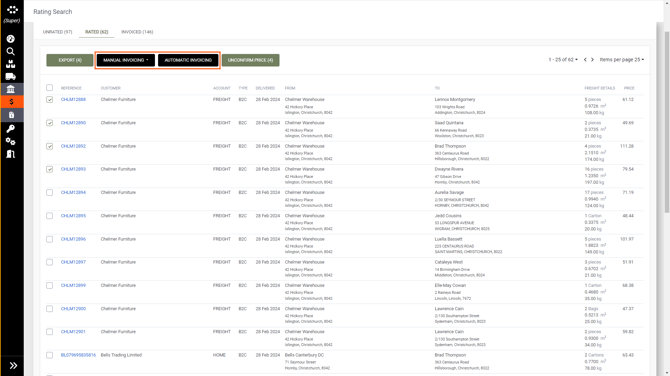Sort by the Price column header
The height and width of the screenshot is (376, 670).
pyautogui.click(x=629, y=88)
